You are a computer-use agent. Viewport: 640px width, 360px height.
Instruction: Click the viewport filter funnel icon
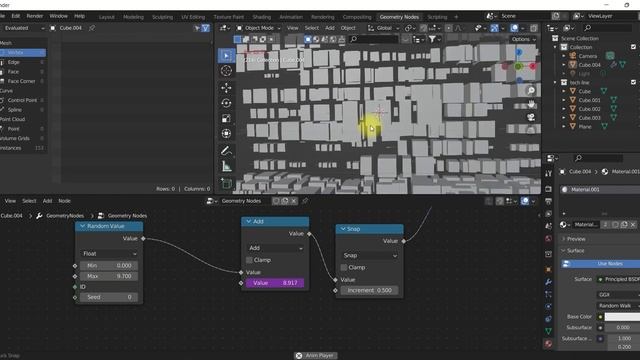(432, 39)
